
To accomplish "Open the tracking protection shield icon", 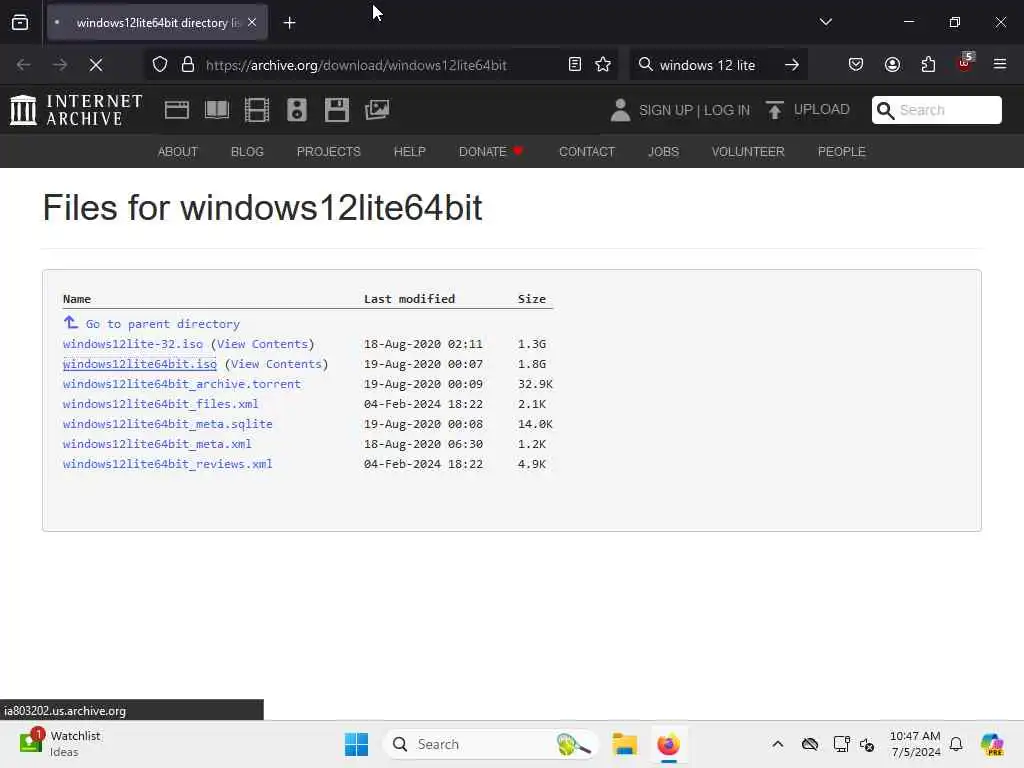I will pyautogui.click(x=160, y=65).
